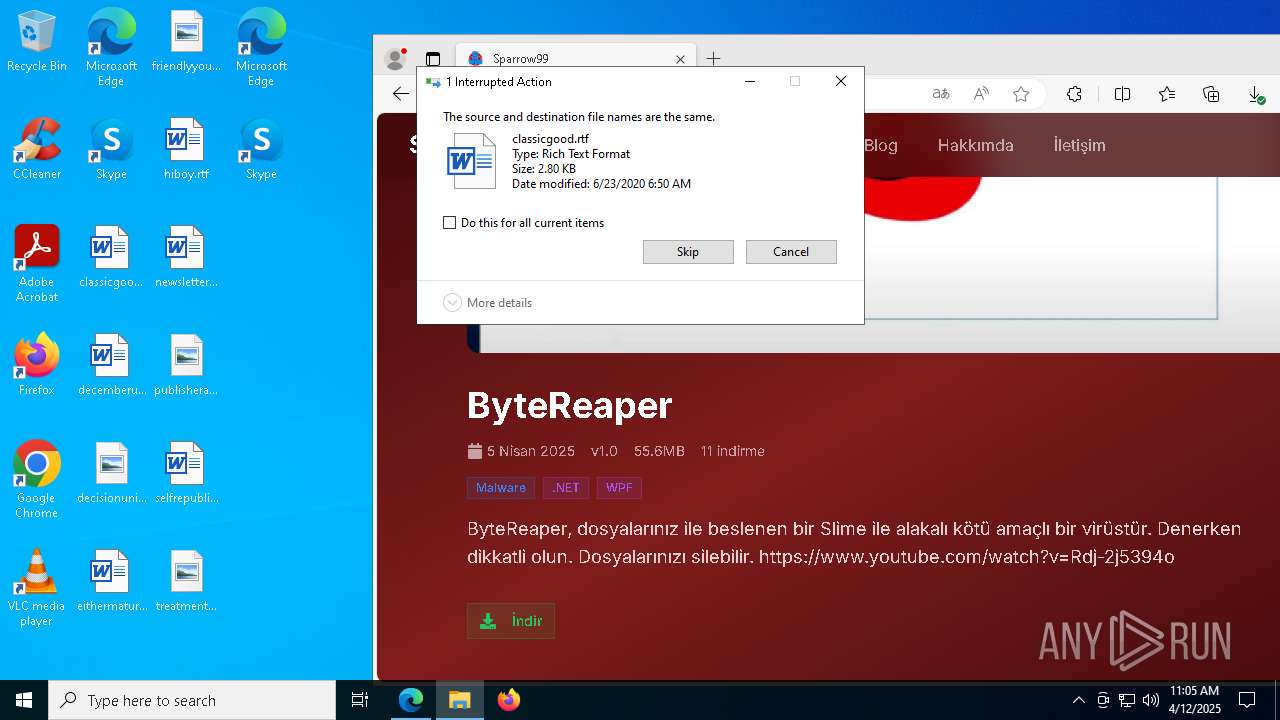The height and width of the screenshot is (720, 1280).
Task: Open the Hakkımda menu item
Action: 975,145
